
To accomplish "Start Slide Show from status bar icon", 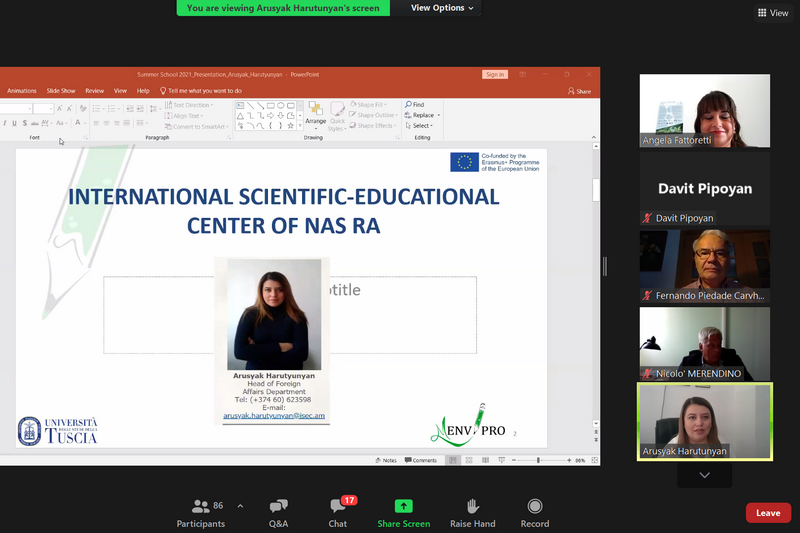I will click(502, 460).
